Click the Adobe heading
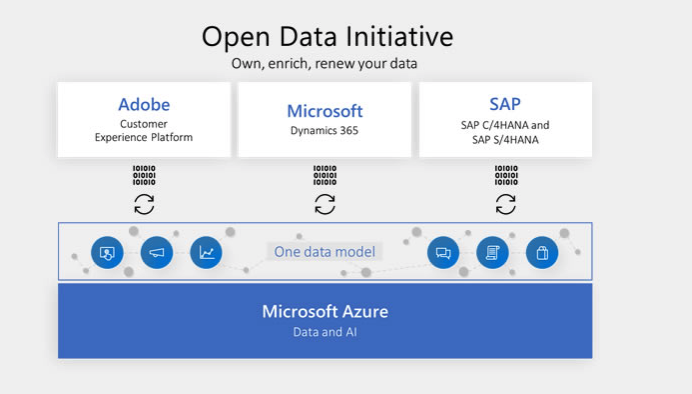The width and height of the screenshot is (692, 394). tap(144, 105)
